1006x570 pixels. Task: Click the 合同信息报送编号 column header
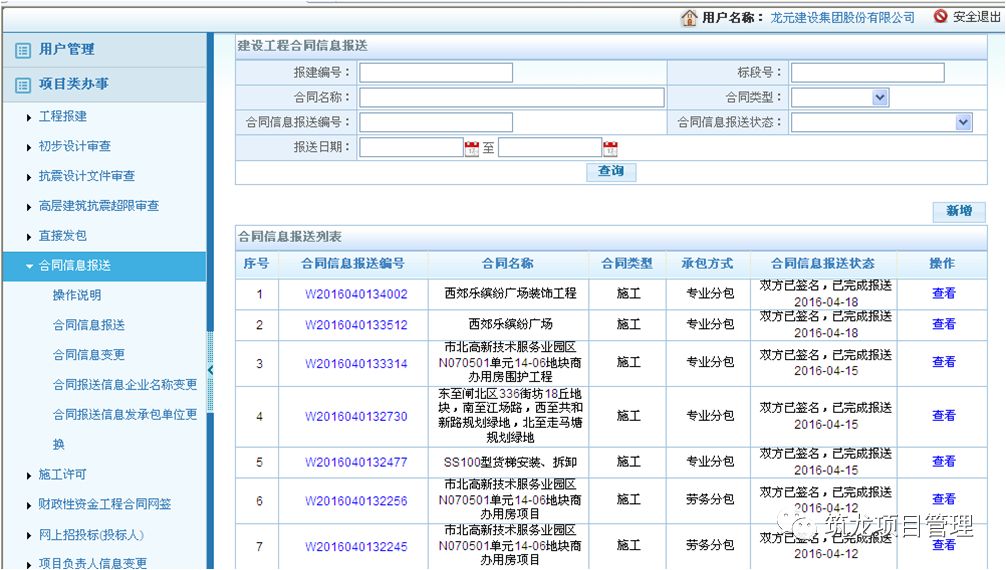coord(354,264)
